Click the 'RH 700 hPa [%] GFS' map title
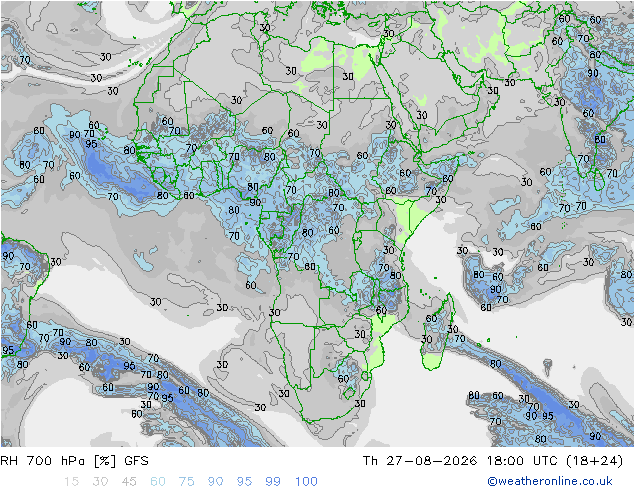Screen dimensions: 634x490 (74, 461)
